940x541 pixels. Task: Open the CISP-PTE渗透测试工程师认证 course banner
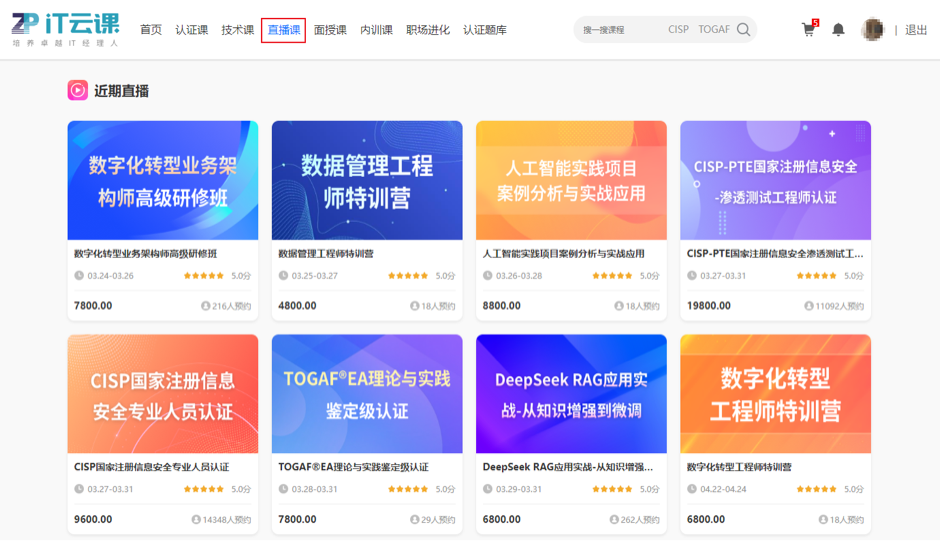(775, 180)
